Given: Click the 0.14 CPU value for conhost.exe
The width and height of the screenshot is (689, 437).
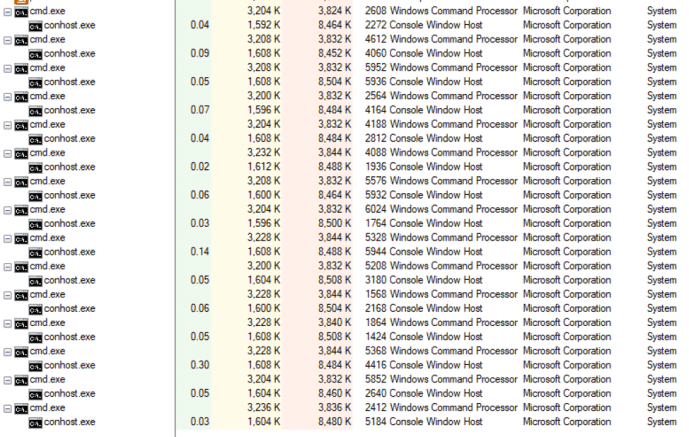Looking at the screenshot, I should point(200,252).
